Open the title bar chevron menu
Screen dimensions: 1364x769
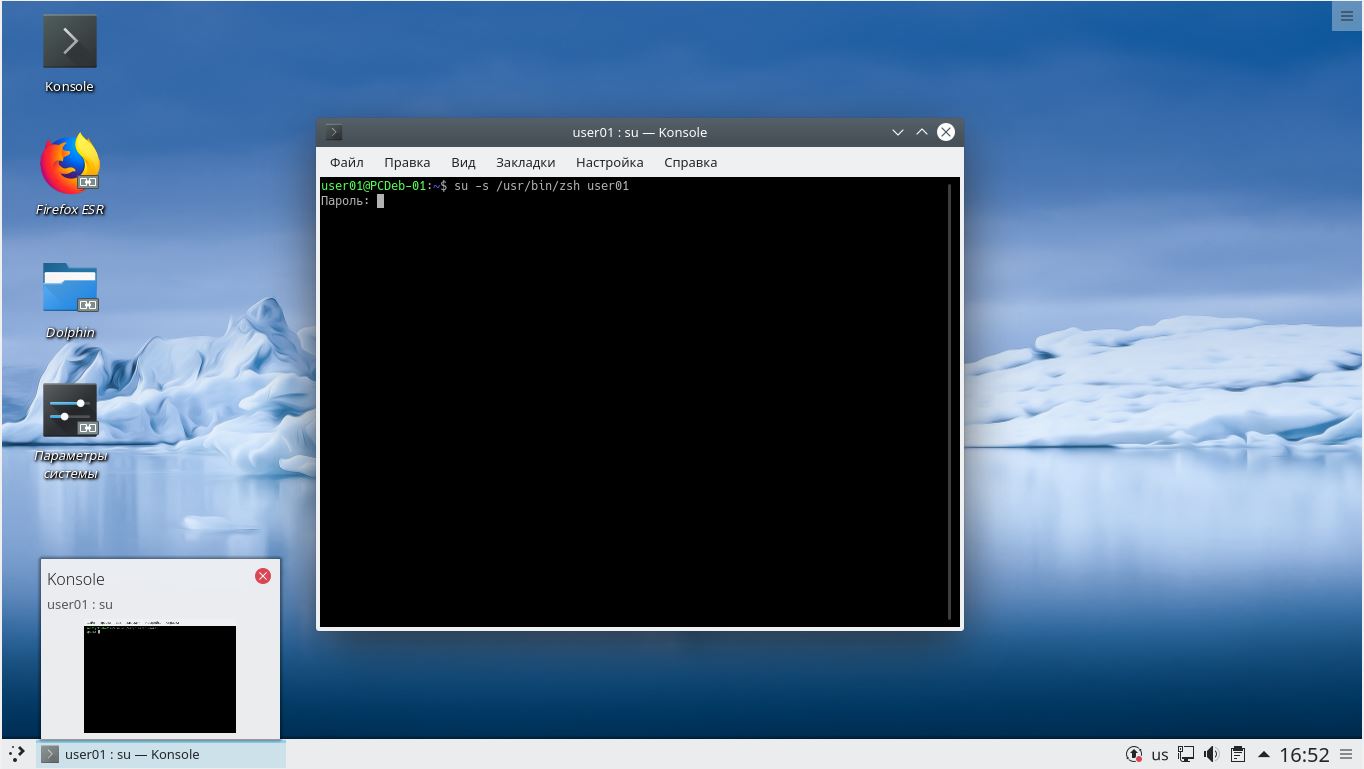coord(897,131)
